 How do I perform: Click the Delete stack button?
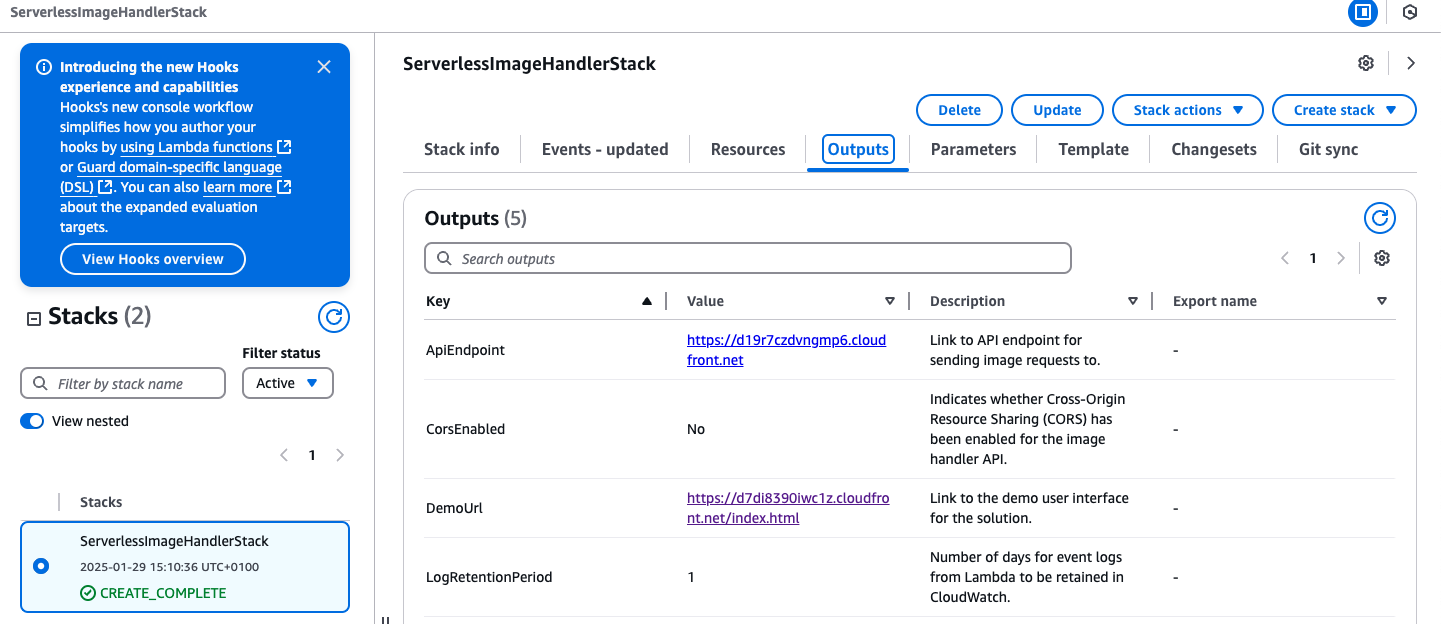point(959,110)
